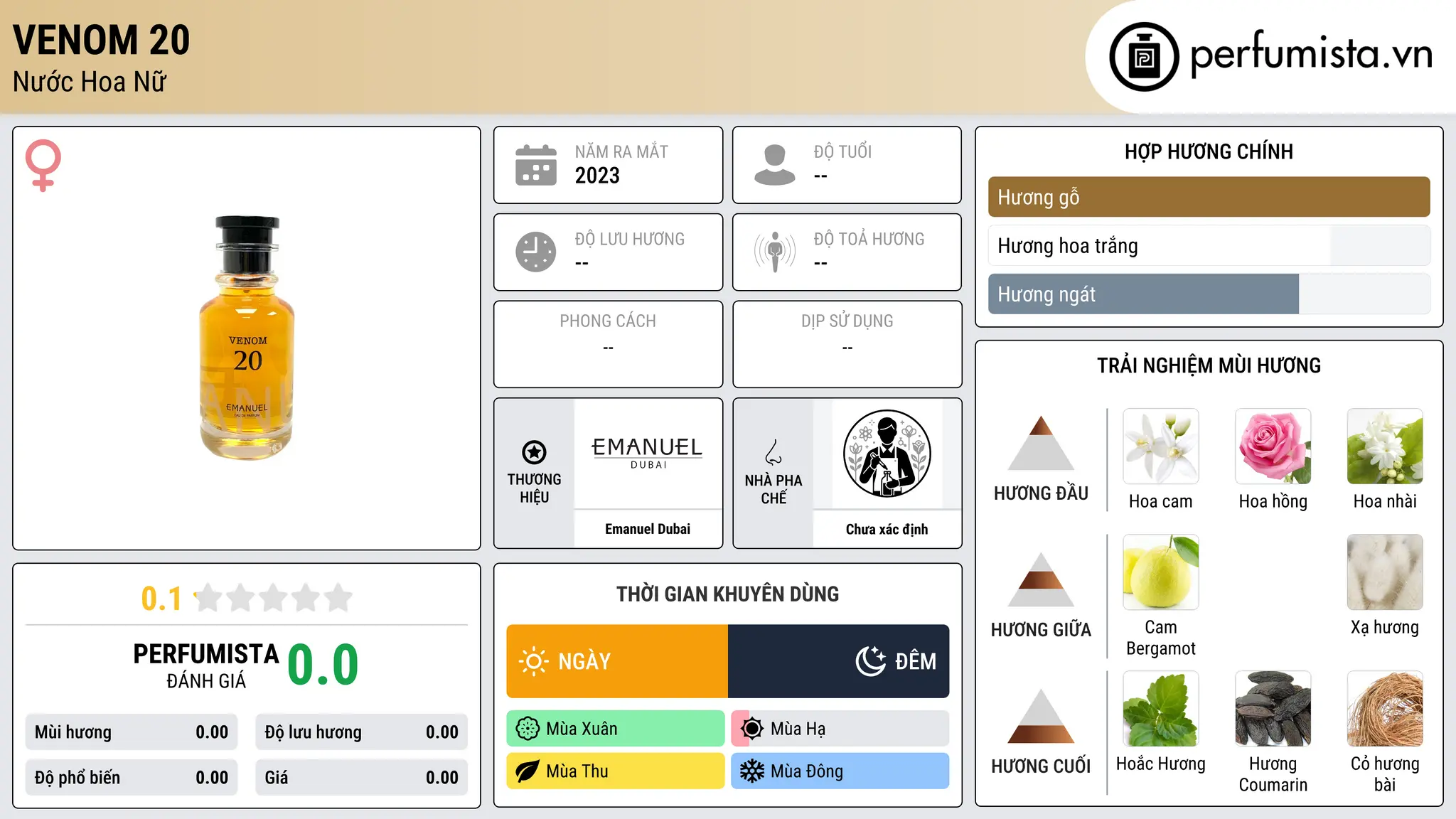Viewport: 1456px width, 819px height.
Task: Click the Hương gỗ accord bar
Action: pyautogui.click(x=1209, y=197)
